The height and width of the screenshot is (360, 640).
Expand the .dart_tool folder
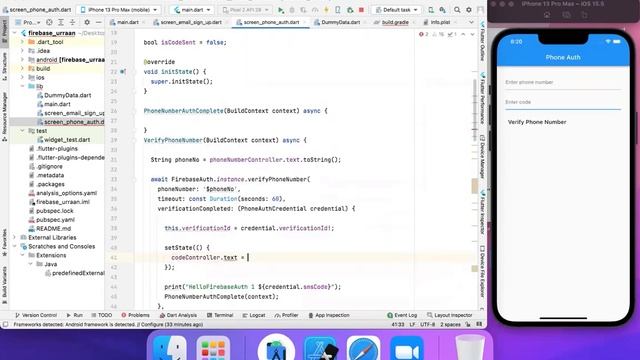tap(22, 42)
